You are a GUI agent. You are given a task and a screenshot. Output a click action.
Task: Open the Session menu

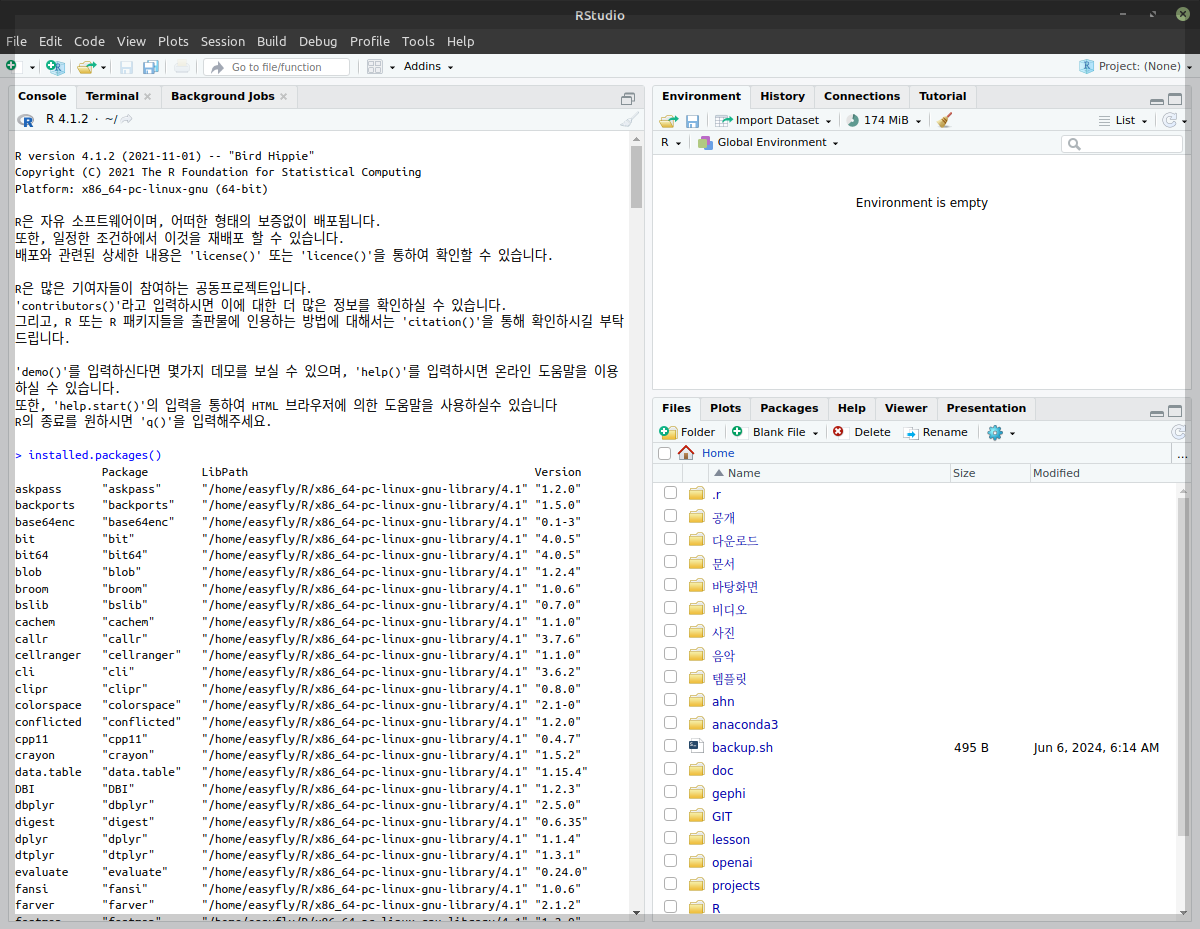pos(222,41)
